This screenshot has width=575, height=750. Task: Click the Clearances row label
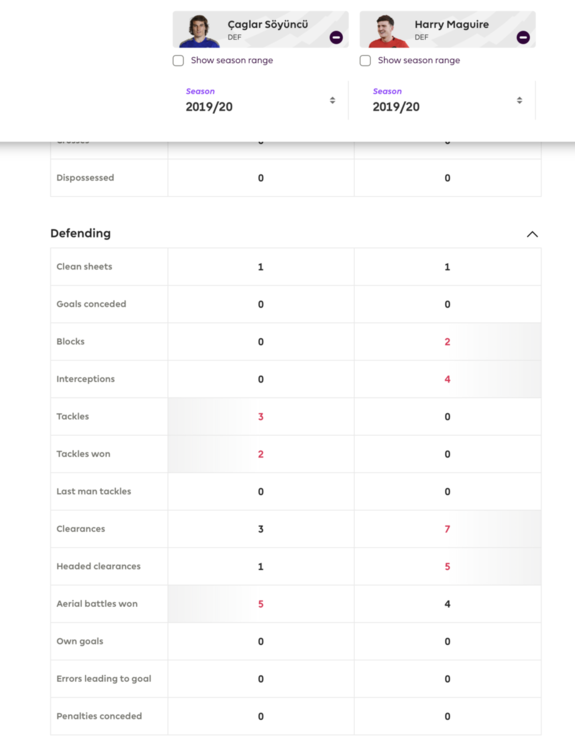tap(81, 529)
